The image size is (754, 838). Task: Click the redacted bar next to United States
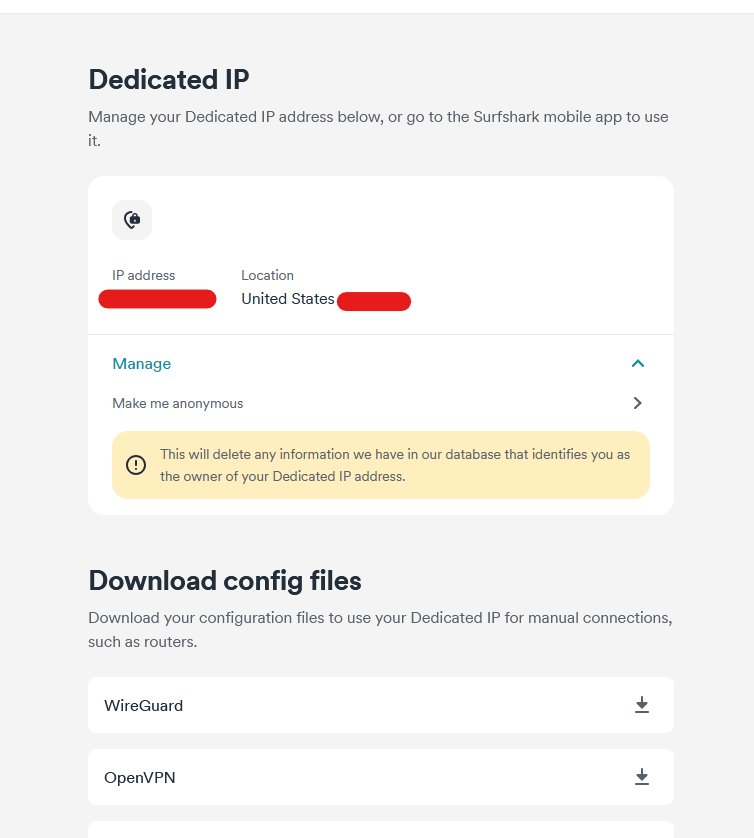coord(374,302)
